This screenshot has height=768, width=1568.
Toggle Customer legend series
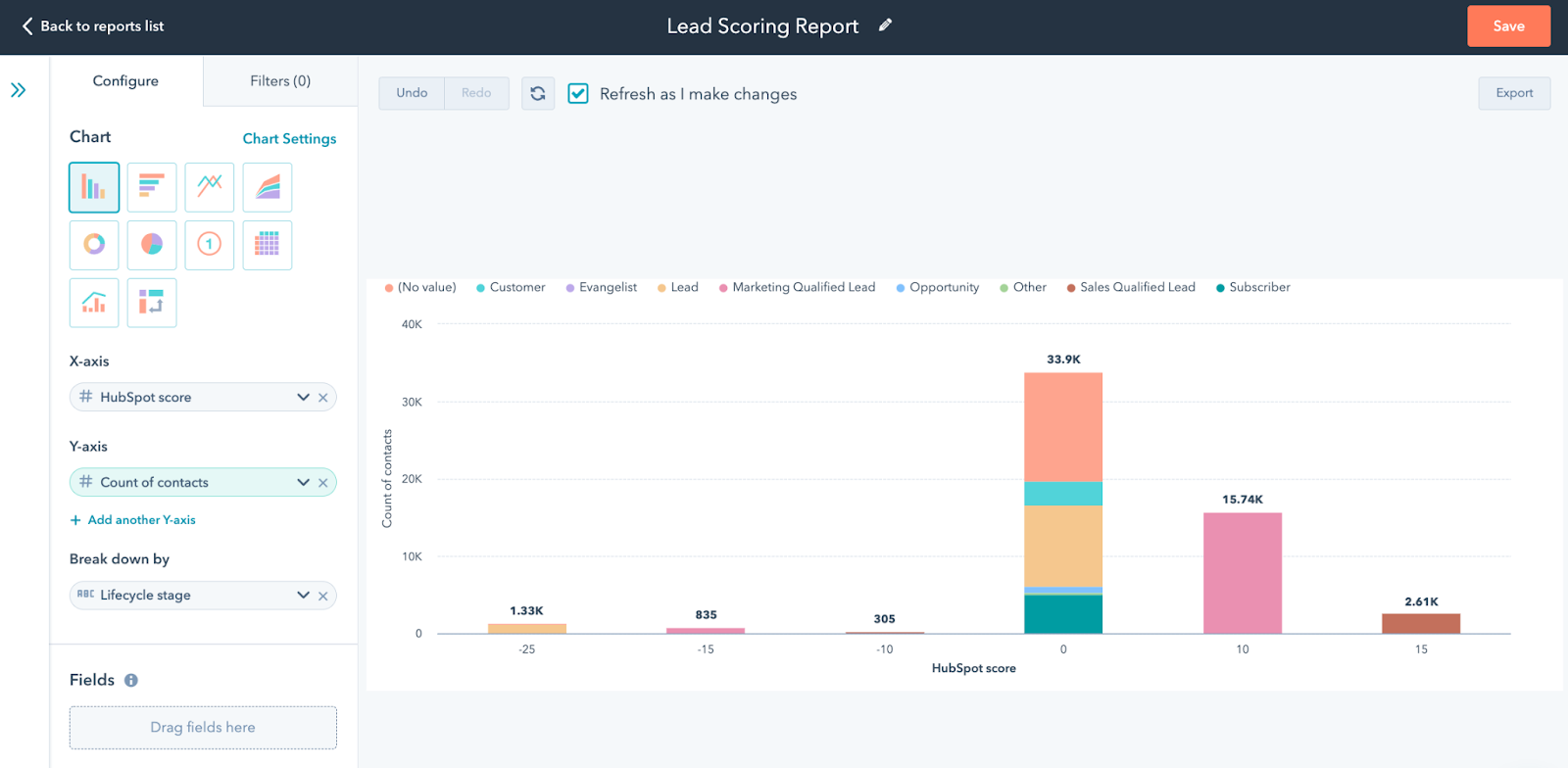click(x=511, y=287)
